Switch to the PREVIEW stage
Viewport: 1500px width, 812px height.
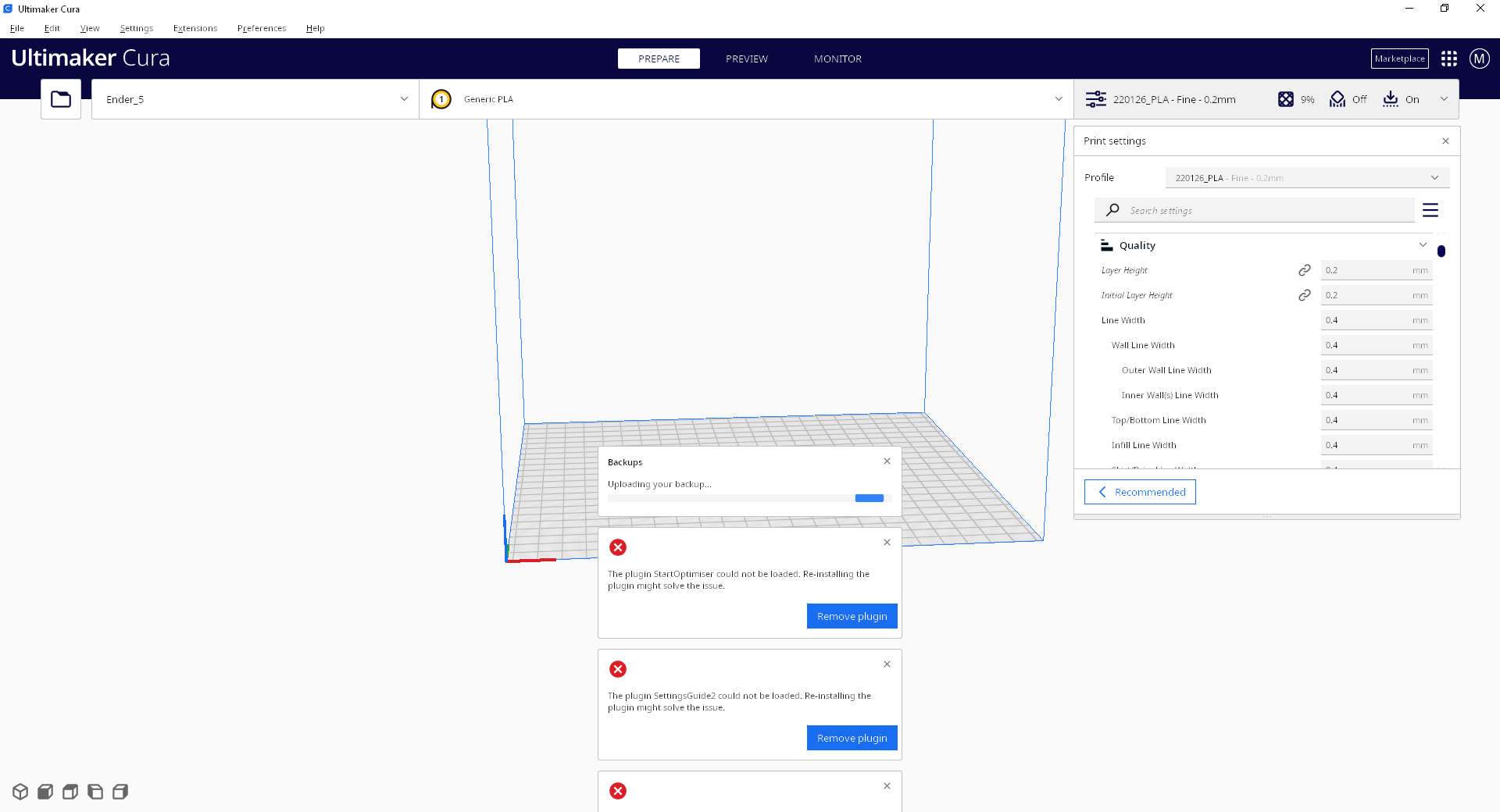(x=747, y=59)
